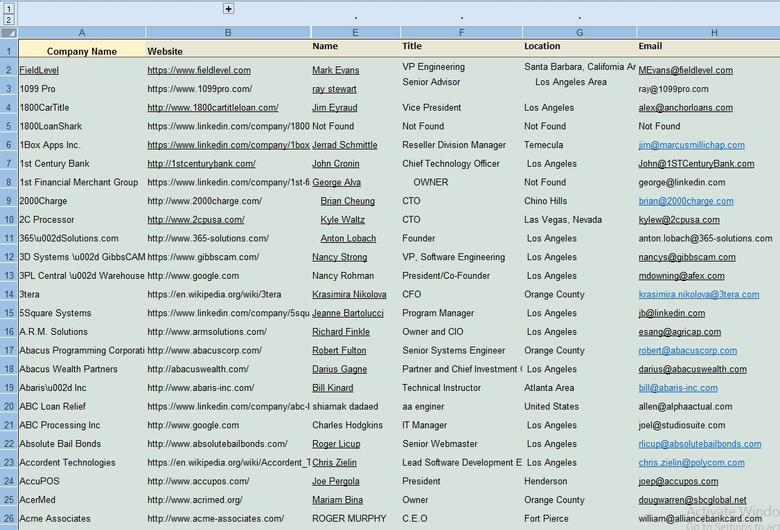Click email jim@marcusmillichap.com

[691, 145]
